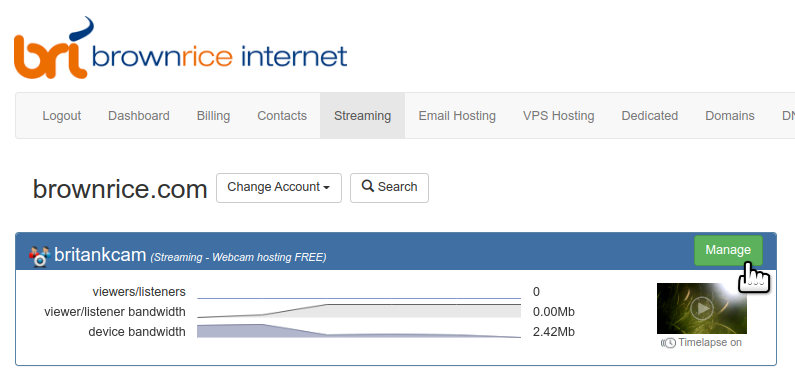Go to the Domains tab
This screenshot has height=376, width=795.
click(x=730, y=116)
